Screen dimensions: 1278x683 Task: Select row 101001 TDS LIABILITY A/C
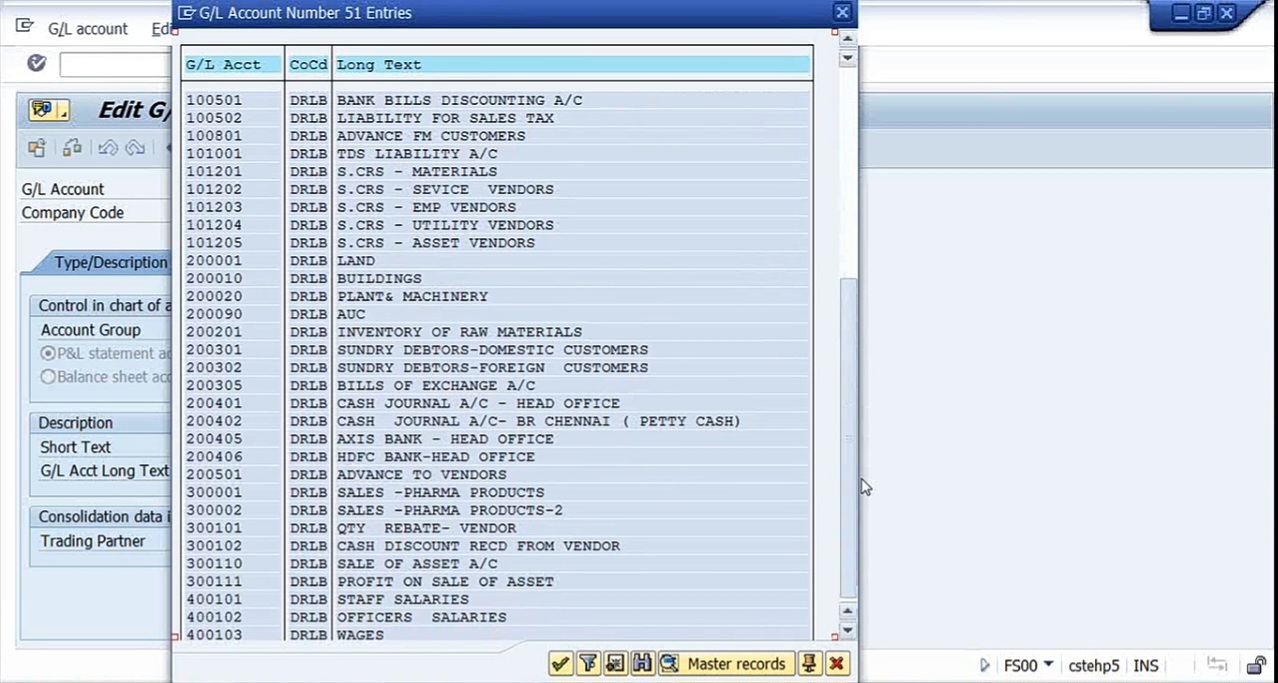tap(497, 154)
